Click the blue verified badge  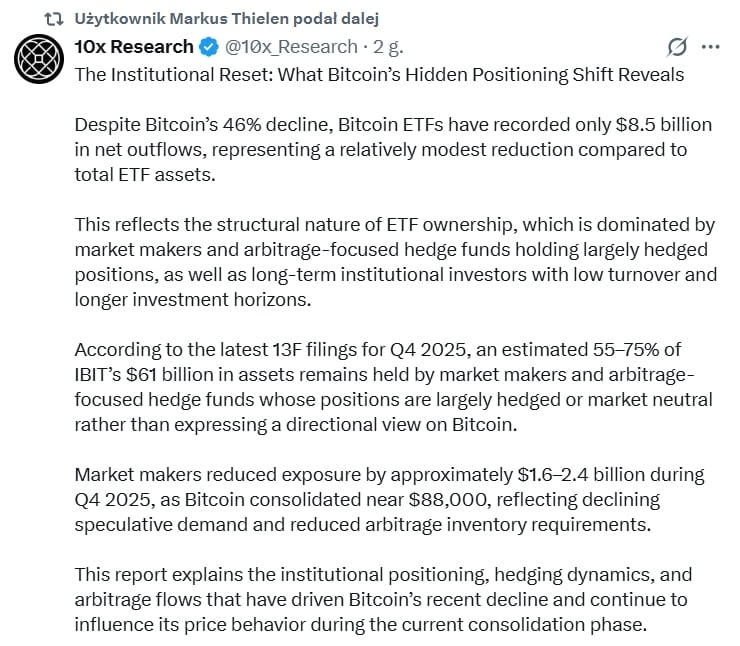[209, 46]
